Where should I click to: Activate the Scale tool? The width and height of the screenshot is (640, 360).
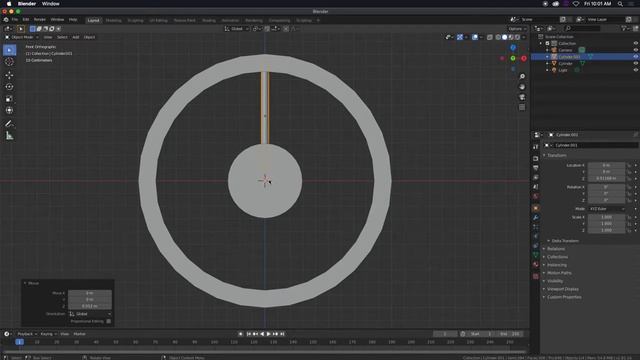(9, 98)
